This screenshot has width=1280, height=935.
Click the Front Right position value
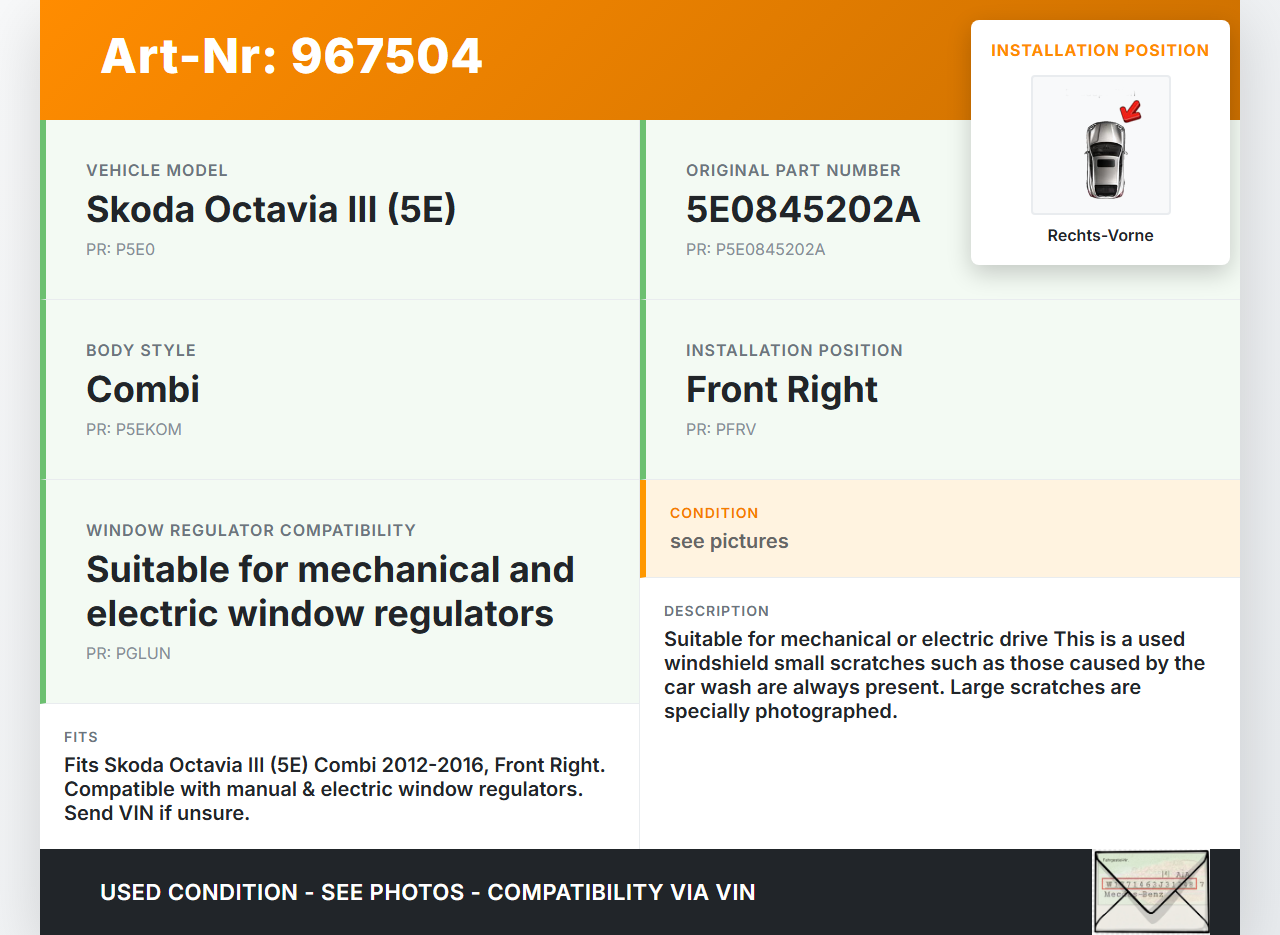pyautogui.click(x=781, y=389)
